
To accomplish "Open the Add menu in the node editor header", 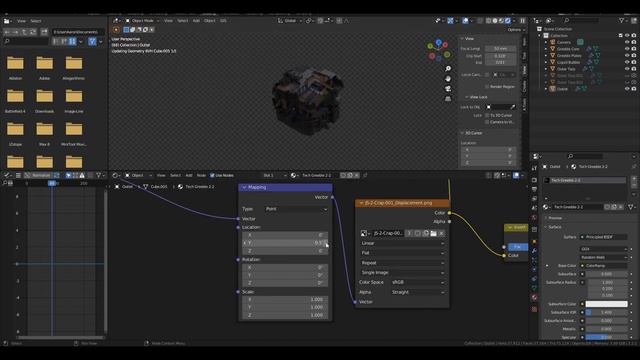I will pos(189,176).
